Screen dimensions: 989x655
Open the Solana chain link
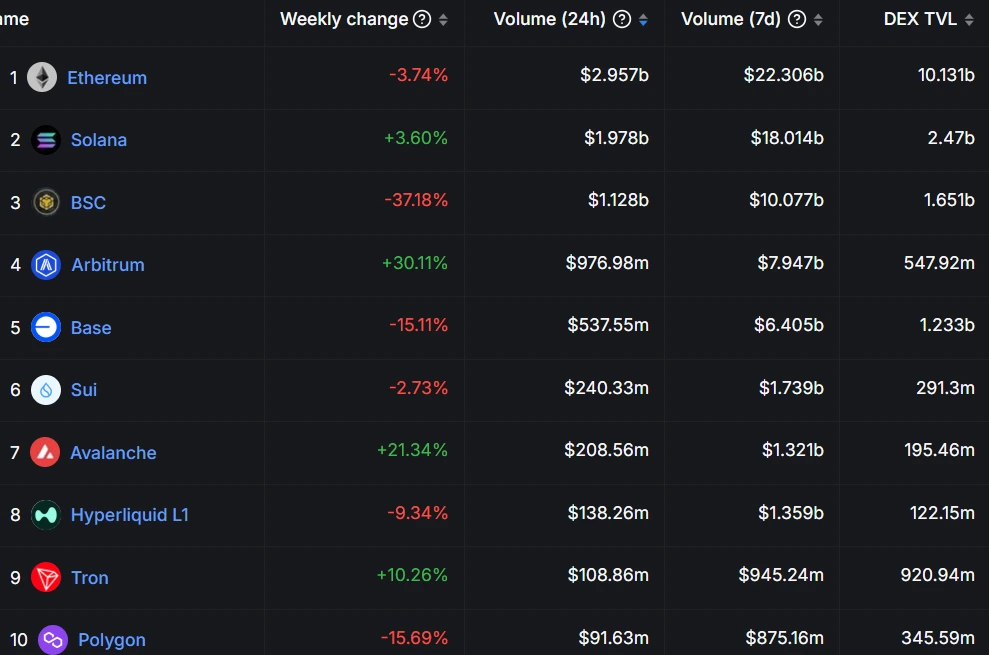(x=99, y=139)
